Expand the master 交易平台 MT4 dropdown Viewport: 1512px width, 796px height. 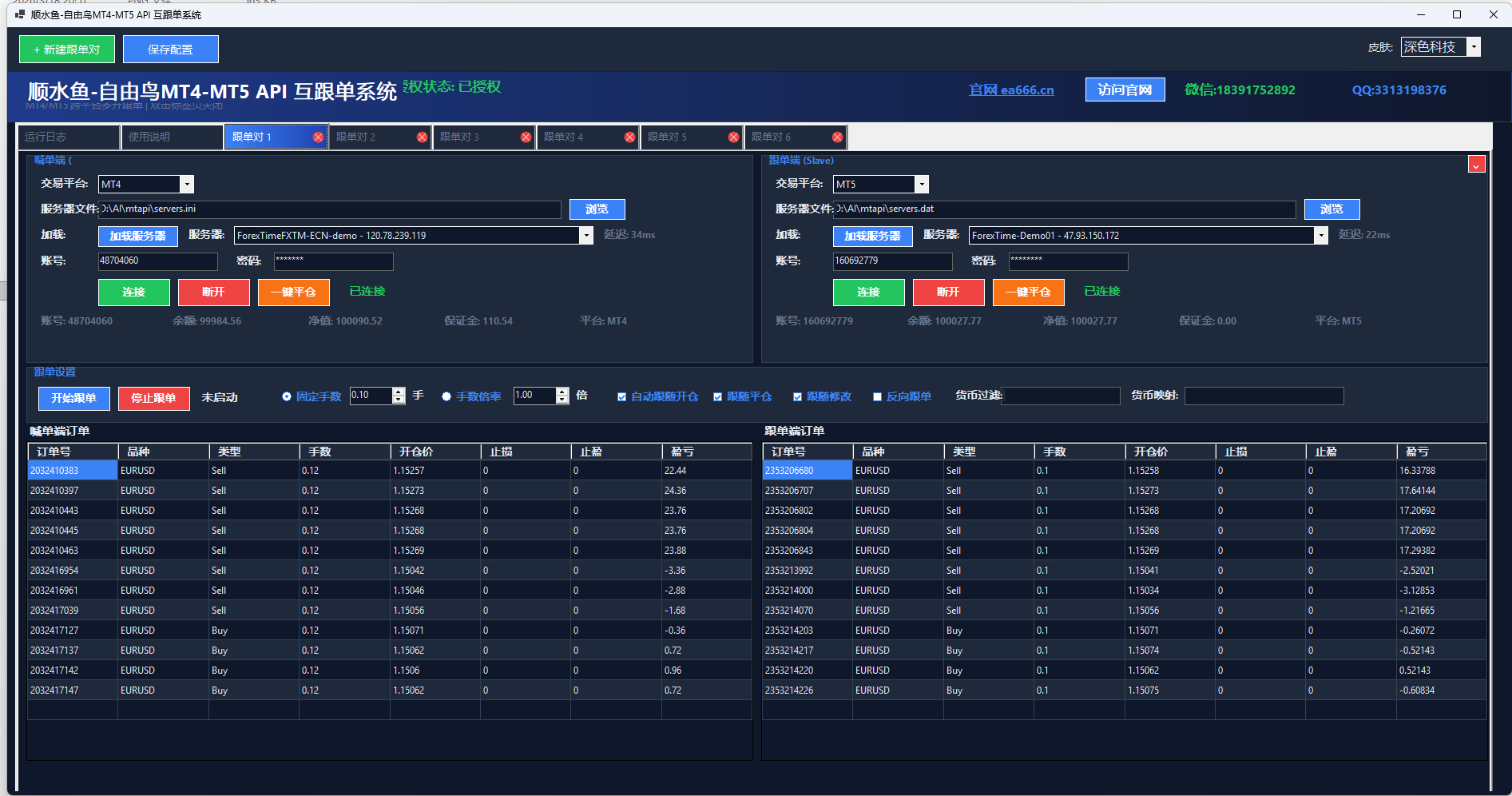click(x=186, y=185)
